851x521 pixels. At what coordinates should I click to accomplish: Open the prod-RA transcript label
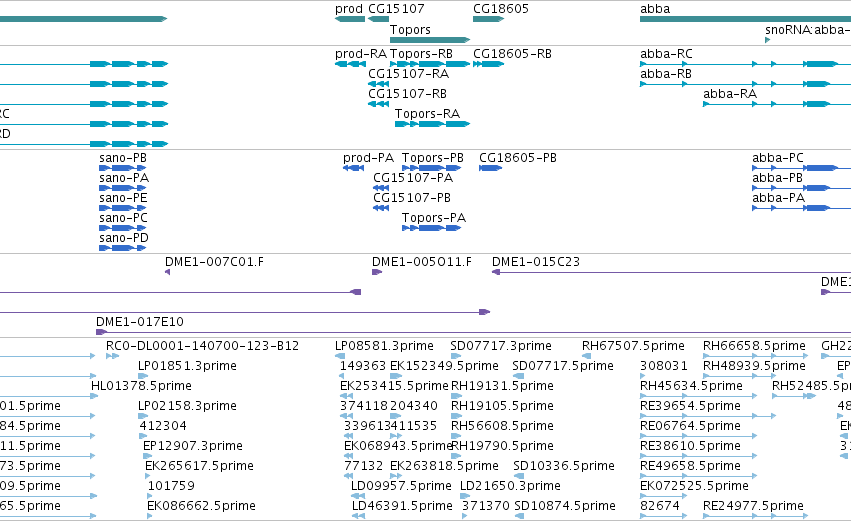[x=361, y=54]
